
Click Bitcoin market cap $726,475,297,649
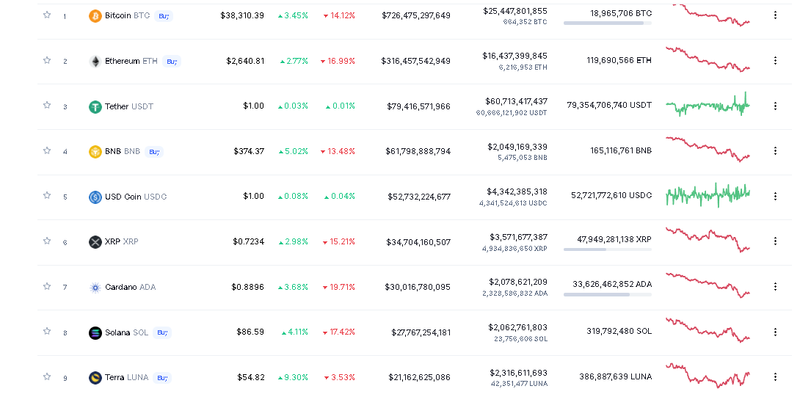pos(416,16)
